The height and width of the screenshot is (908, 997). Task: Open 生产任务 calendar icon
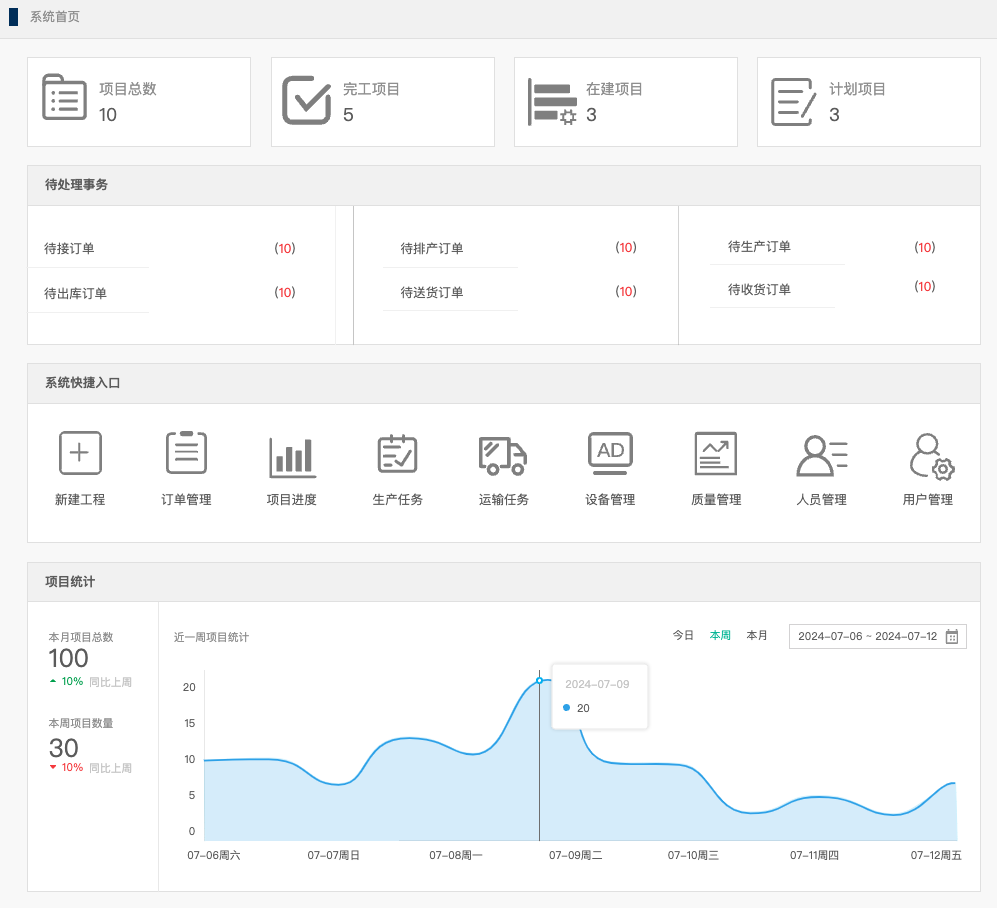(x=397, y=453)
